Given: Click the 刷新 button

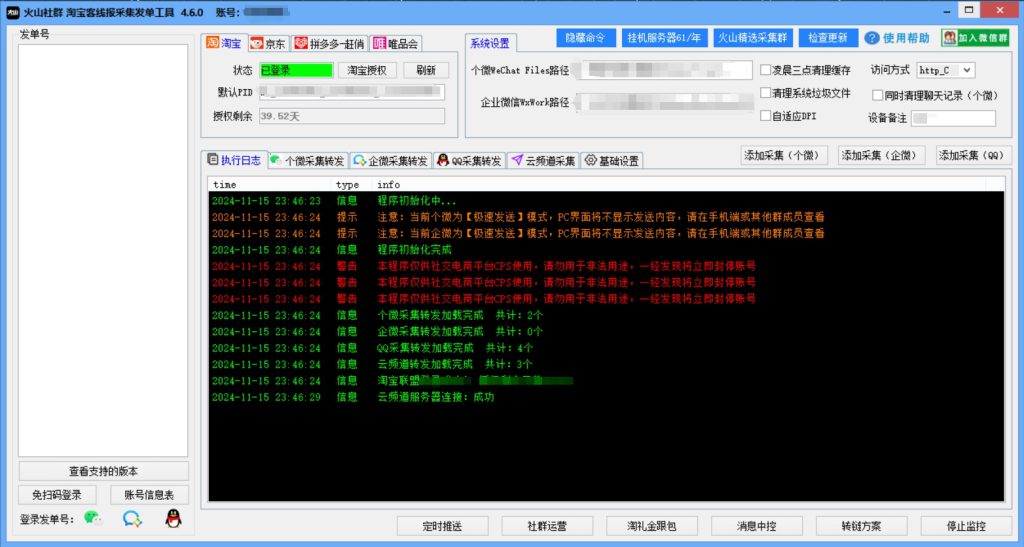Looking at the screenshot, I should pyautogui.click(x=426, y=70).
